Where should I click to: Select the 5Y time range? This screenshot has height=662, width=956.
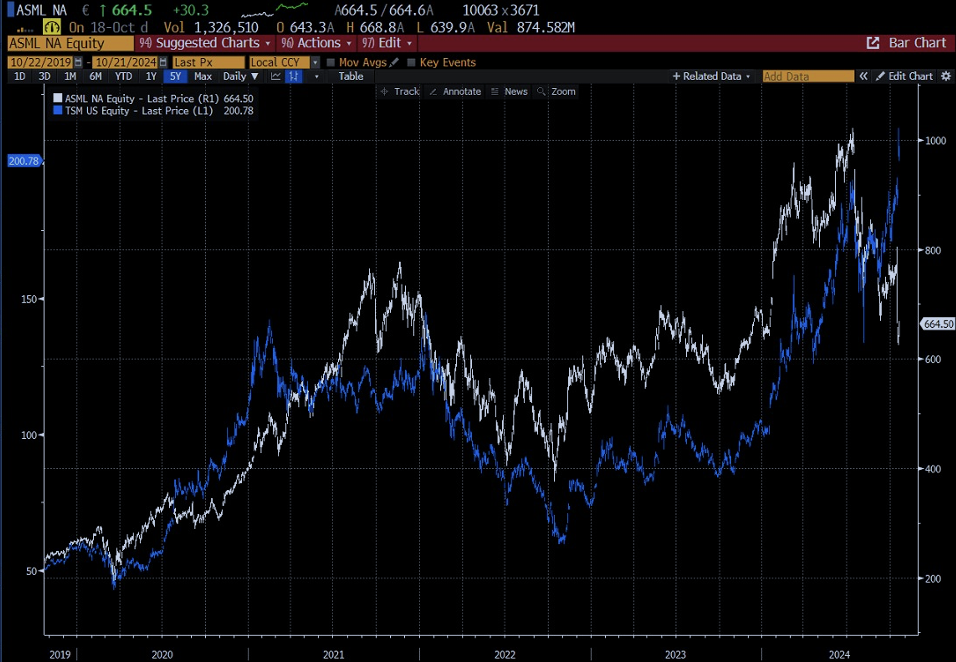click(x=176, y=76)
